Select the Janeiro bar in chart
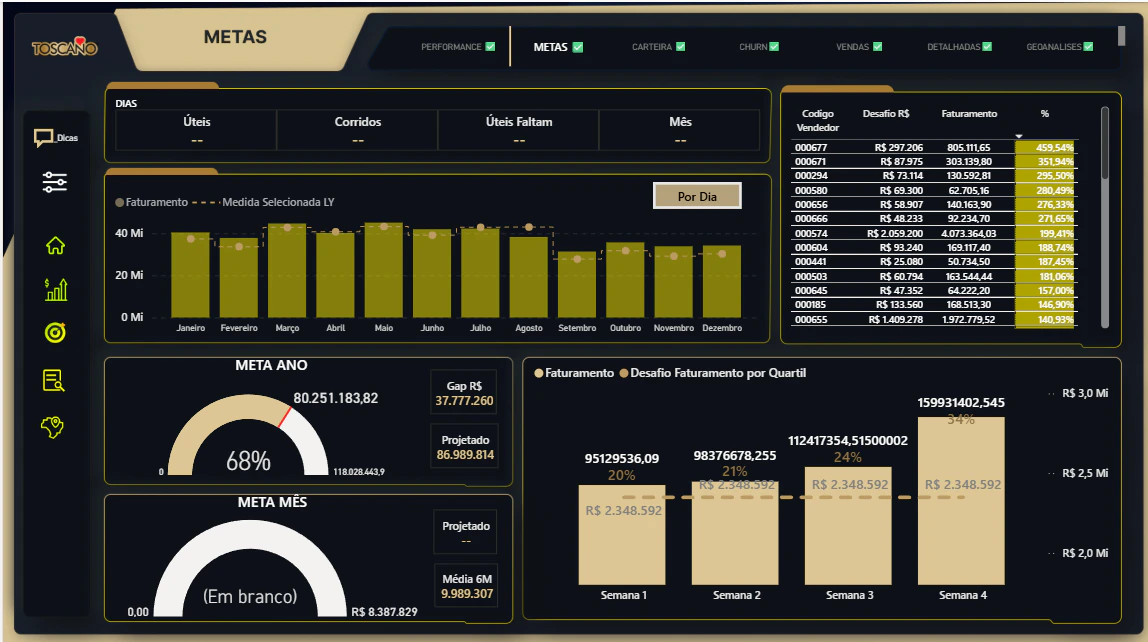Screen dimensions: 1148x642 pyautogui.click(x=190, y=275)
